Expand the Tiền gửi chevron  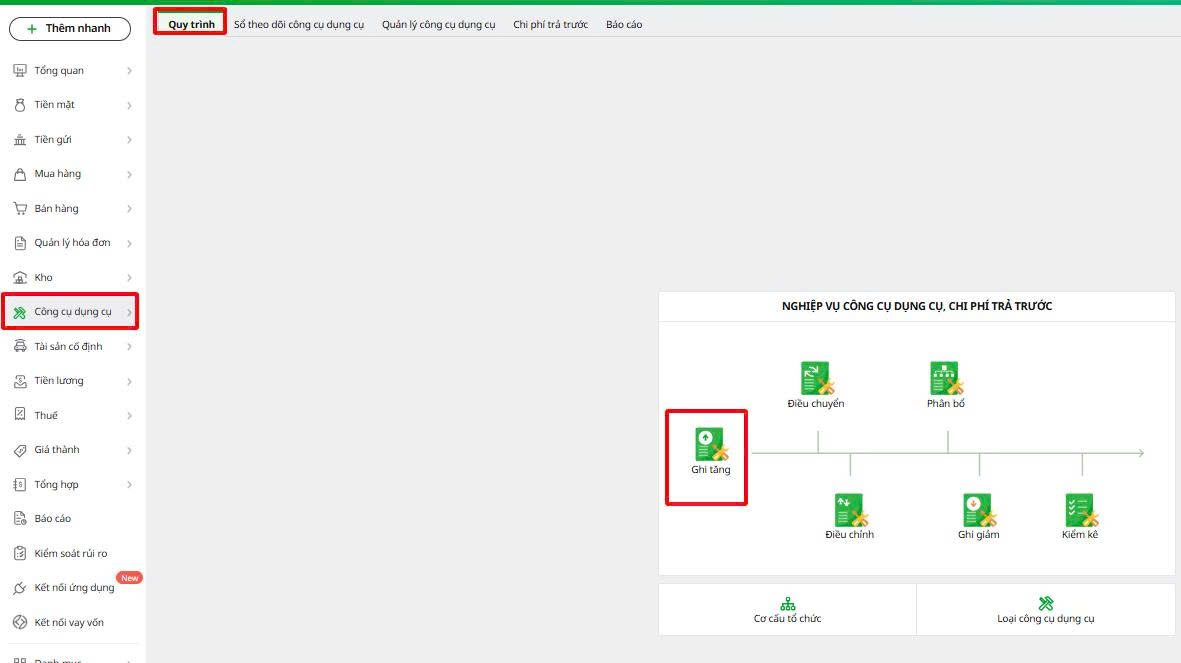click(130, 140)
